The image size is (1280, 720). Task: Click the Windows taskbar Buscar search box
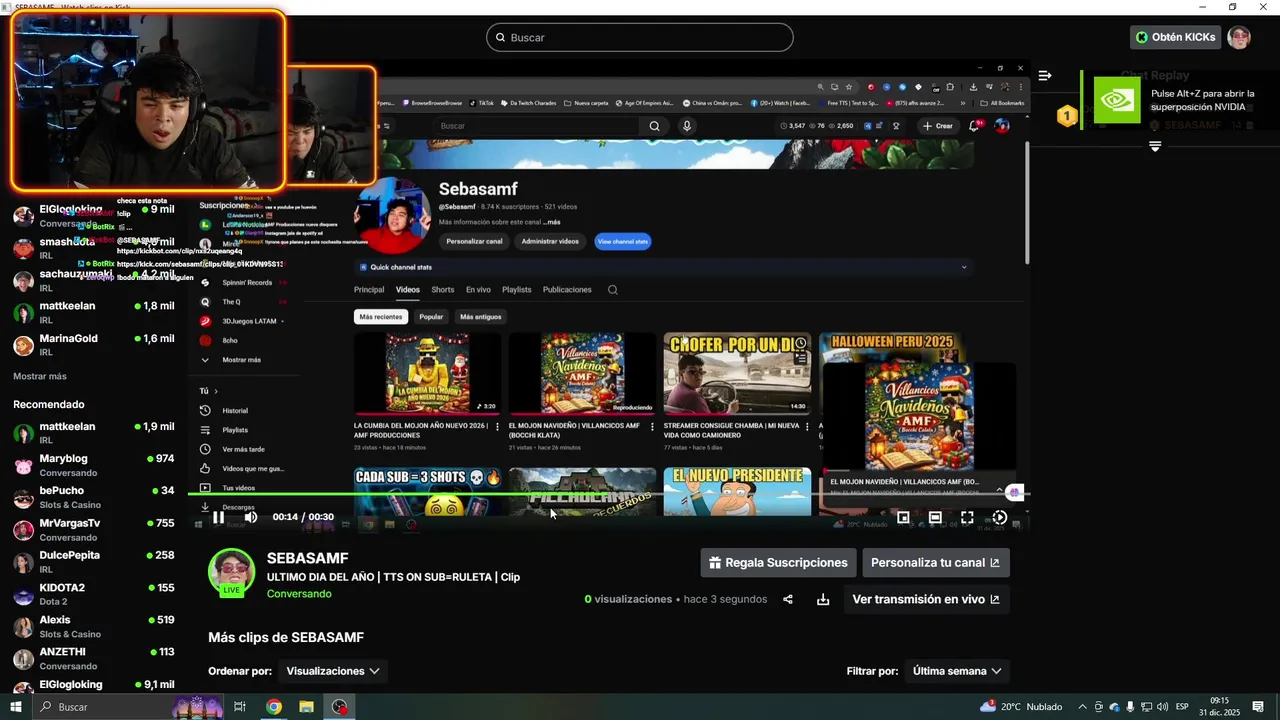128,707
